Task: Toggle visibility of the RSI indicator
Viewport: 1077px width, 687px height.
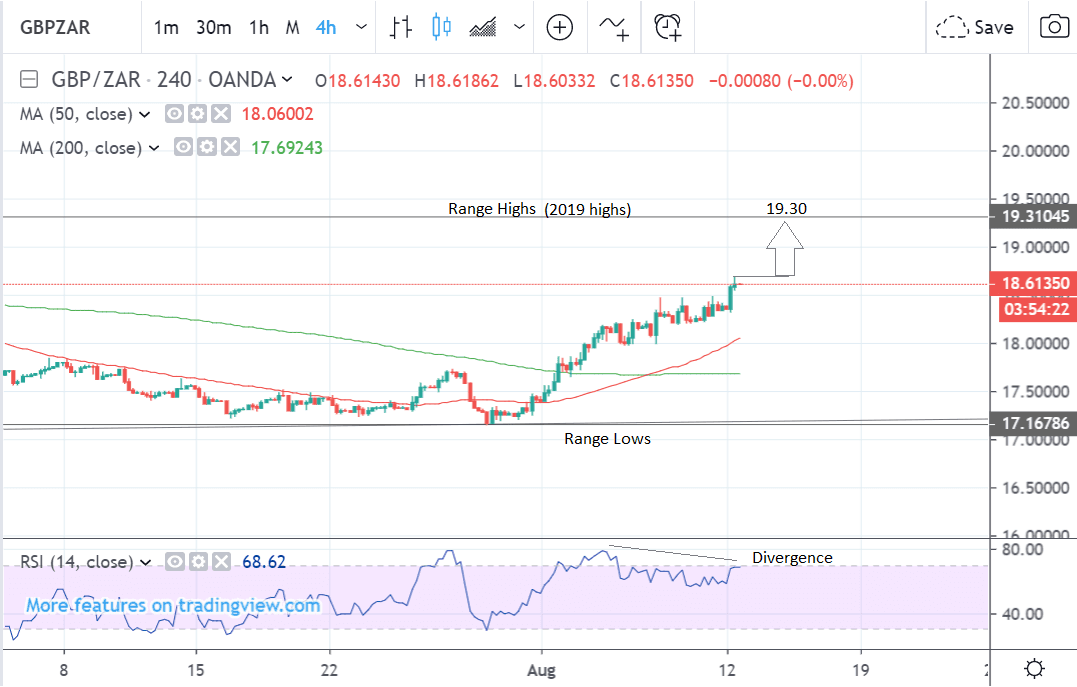Action: pyautogui.click(x=175, y=562)
